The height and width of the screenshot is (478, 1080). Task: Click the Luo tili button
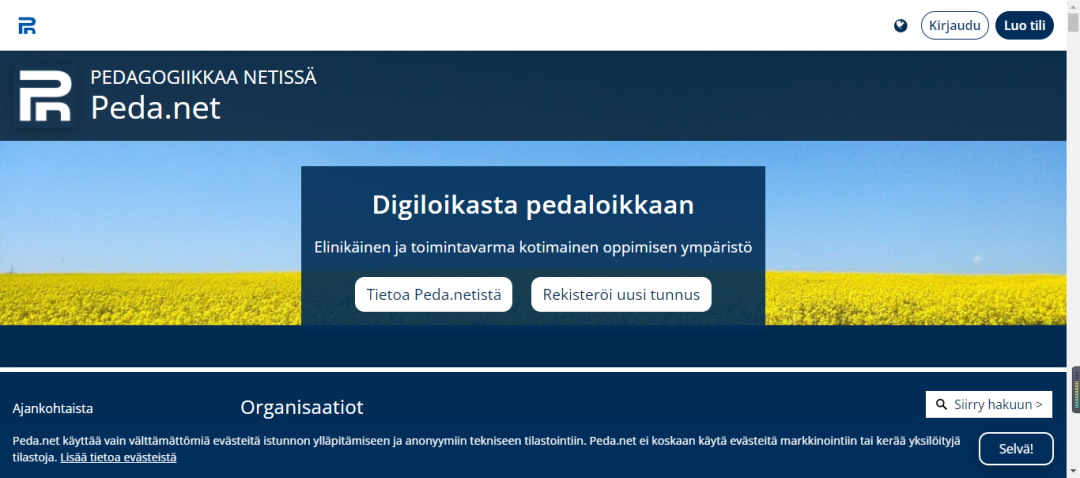(x=1024, y=25)
